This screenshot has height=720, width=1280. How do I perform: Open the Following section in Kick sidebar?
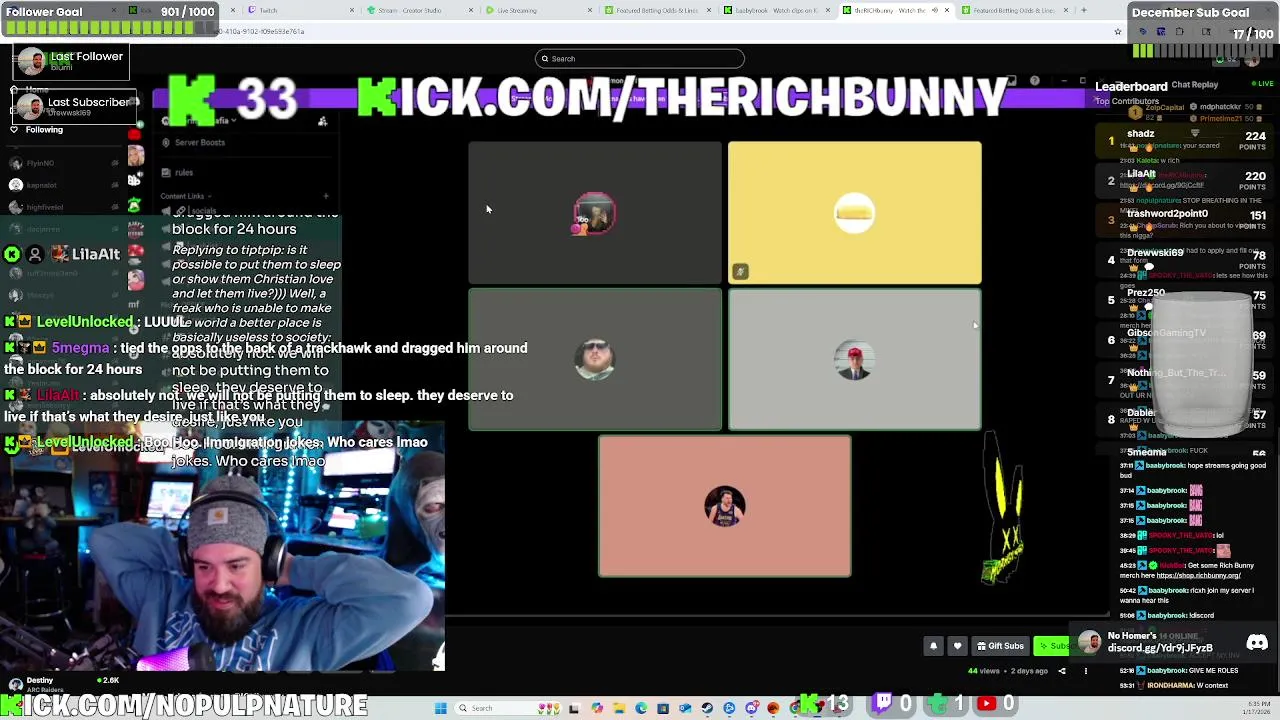[x=37, y=129]
